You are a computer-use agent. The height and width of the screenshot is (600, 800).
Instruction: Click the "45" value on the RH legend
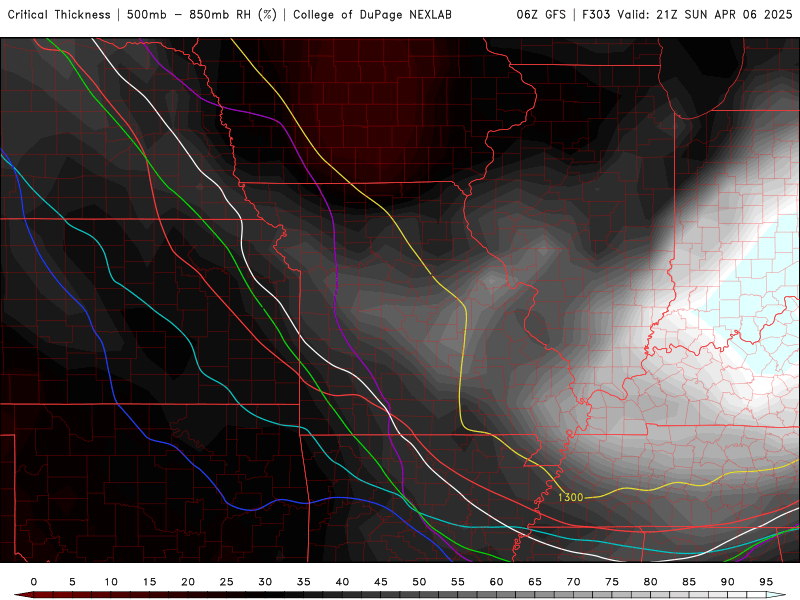pyautogui.click(x=381, y=582)
